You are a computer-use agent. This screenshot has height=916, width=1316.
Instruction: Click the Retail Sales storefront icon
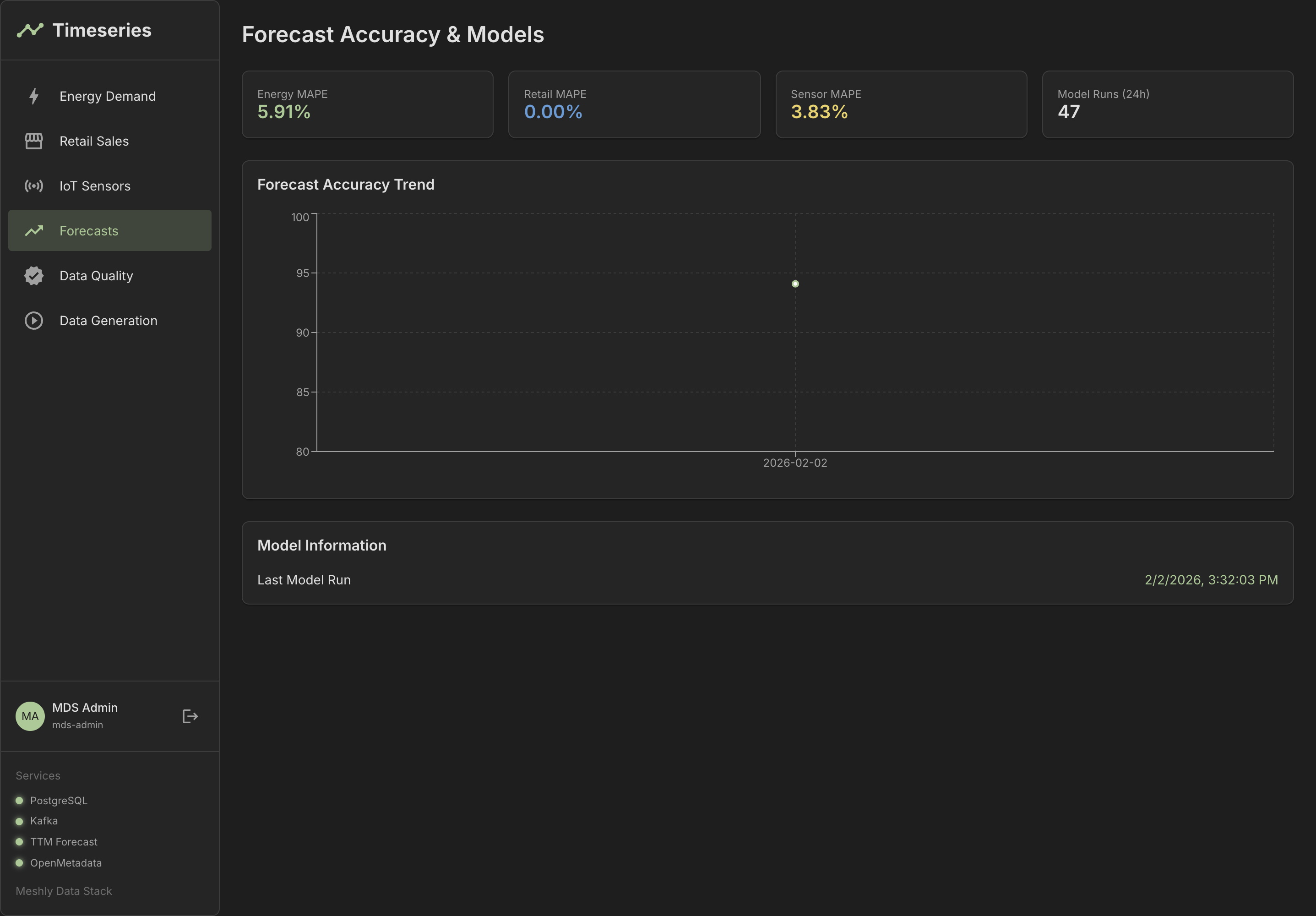(x=34, y=141)
